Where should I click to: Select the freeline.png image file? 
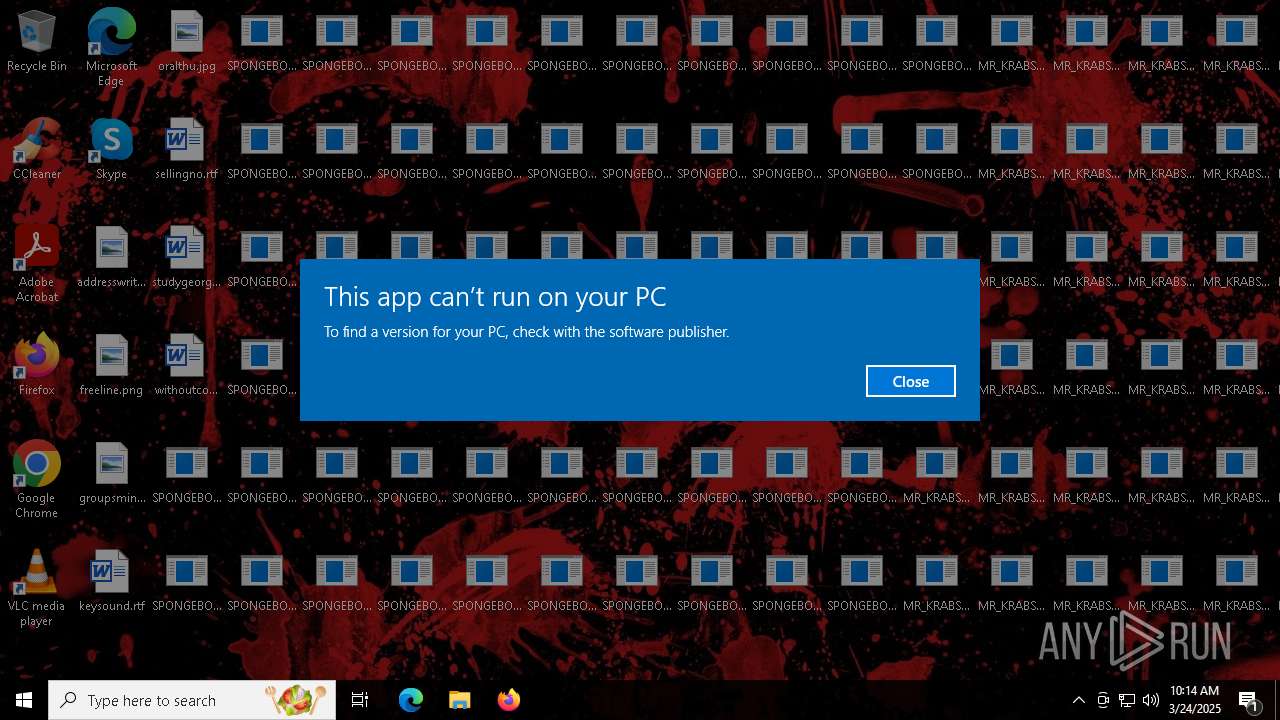point(111,366)
